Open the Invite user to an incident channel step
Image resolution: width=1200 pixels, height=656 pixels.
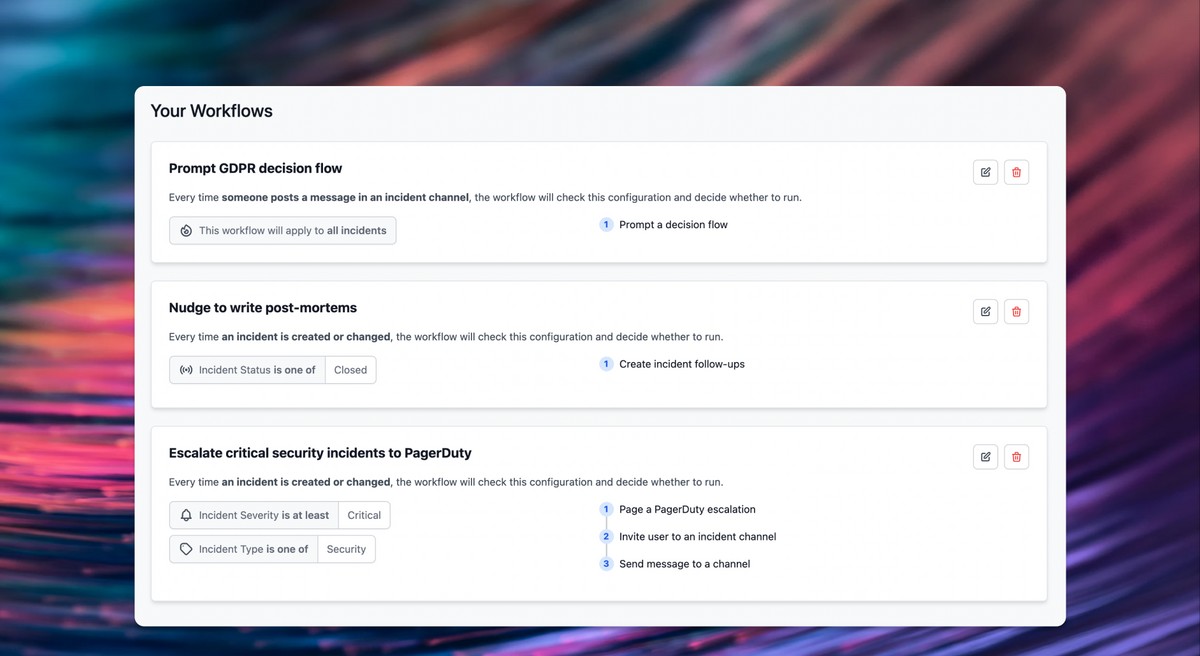(x=697, y=536)
